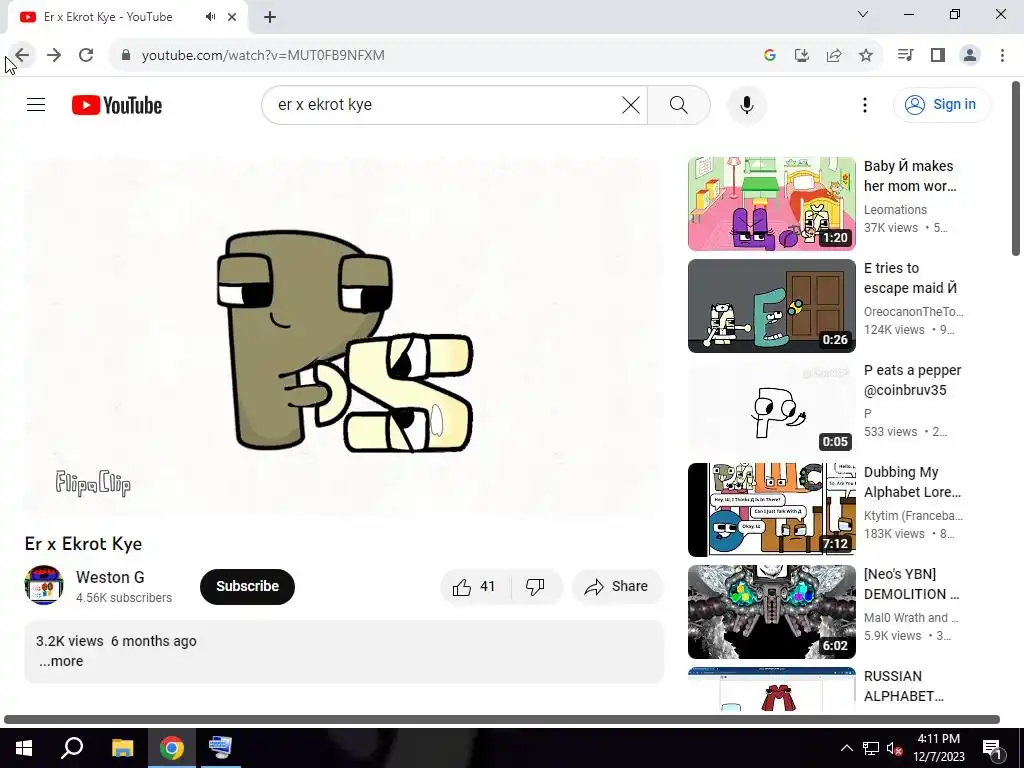Open the Weston G channel name link
This screenshot has height=768, width=1024.
tap(110, 577)
